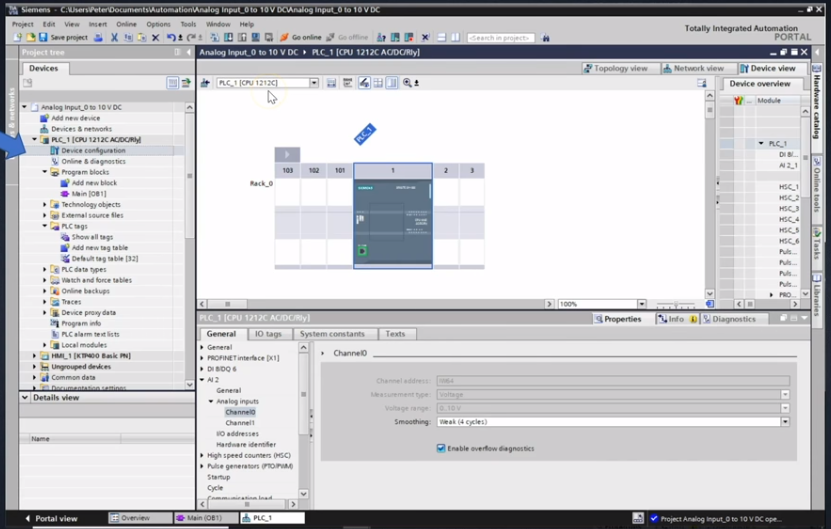Collapse the Program blocks folder
Image resolution: width=831 pixels, height=529 pixels.
[x=45, y=172]
